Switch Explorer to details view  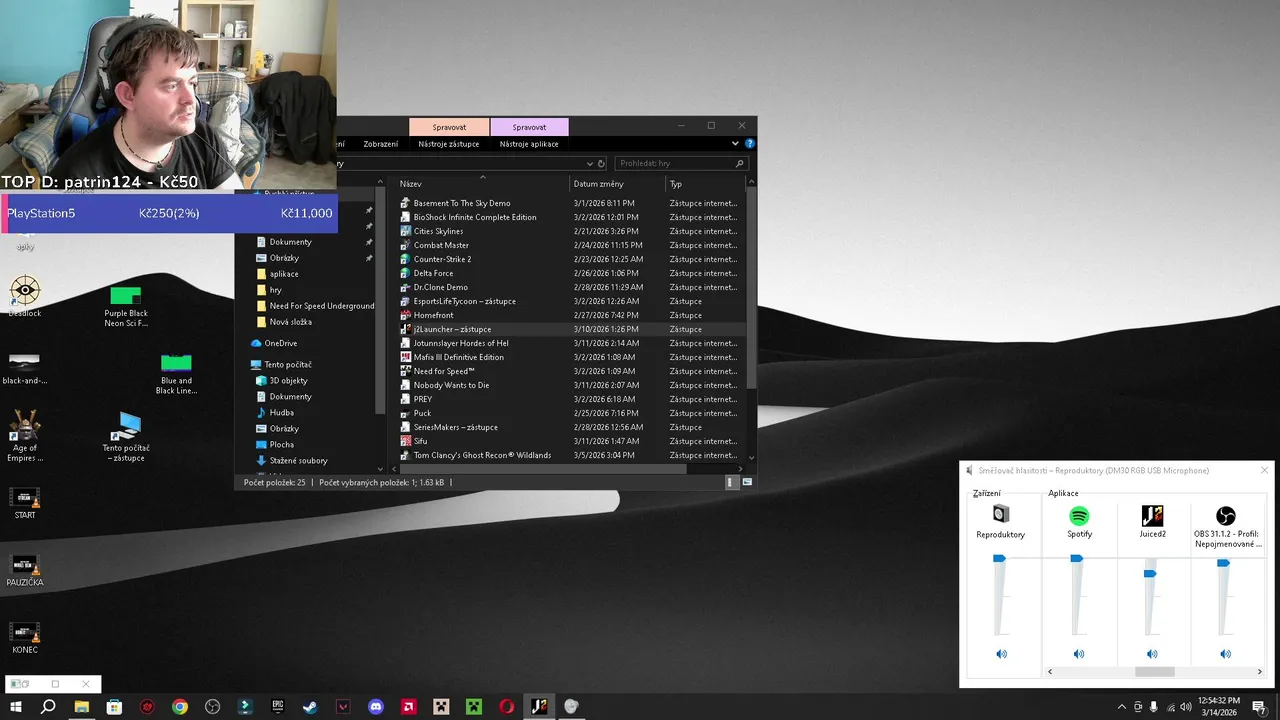click(x=730, y=482)
